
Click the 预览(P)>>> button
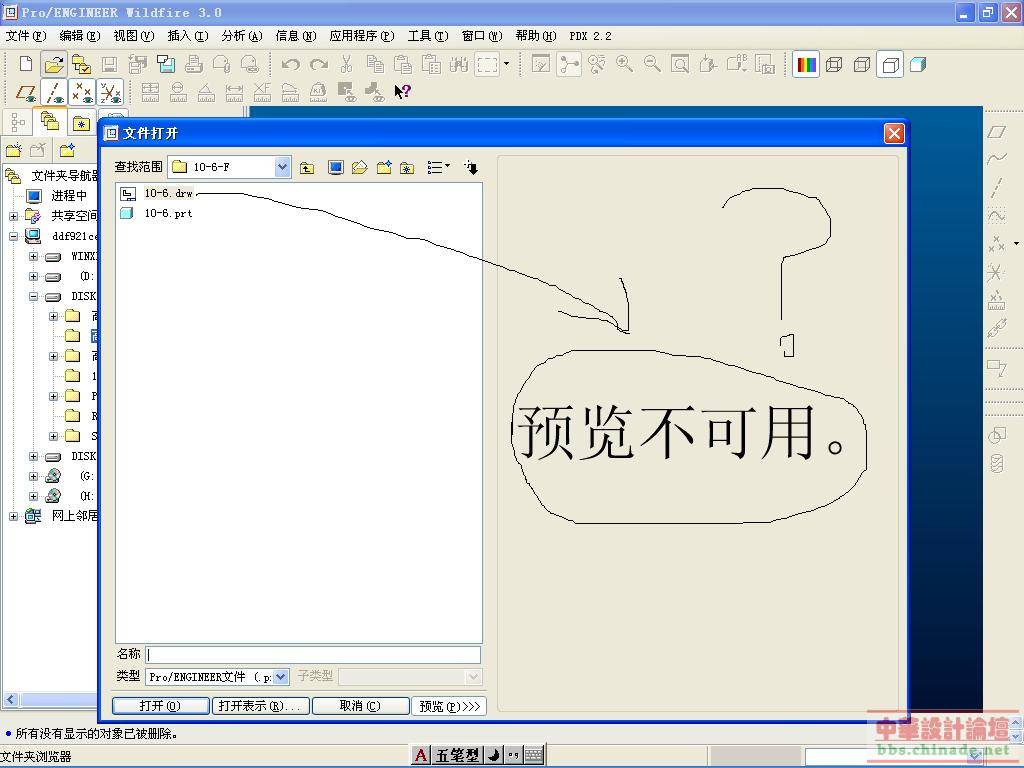(449, 706)
